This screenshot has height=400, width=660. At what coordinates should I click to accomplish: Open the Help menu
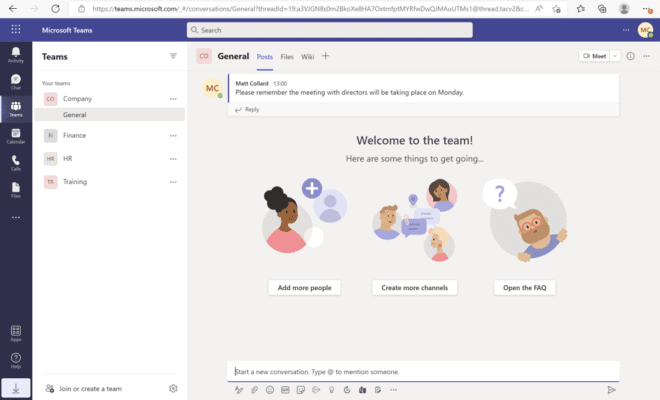(16, 360)
